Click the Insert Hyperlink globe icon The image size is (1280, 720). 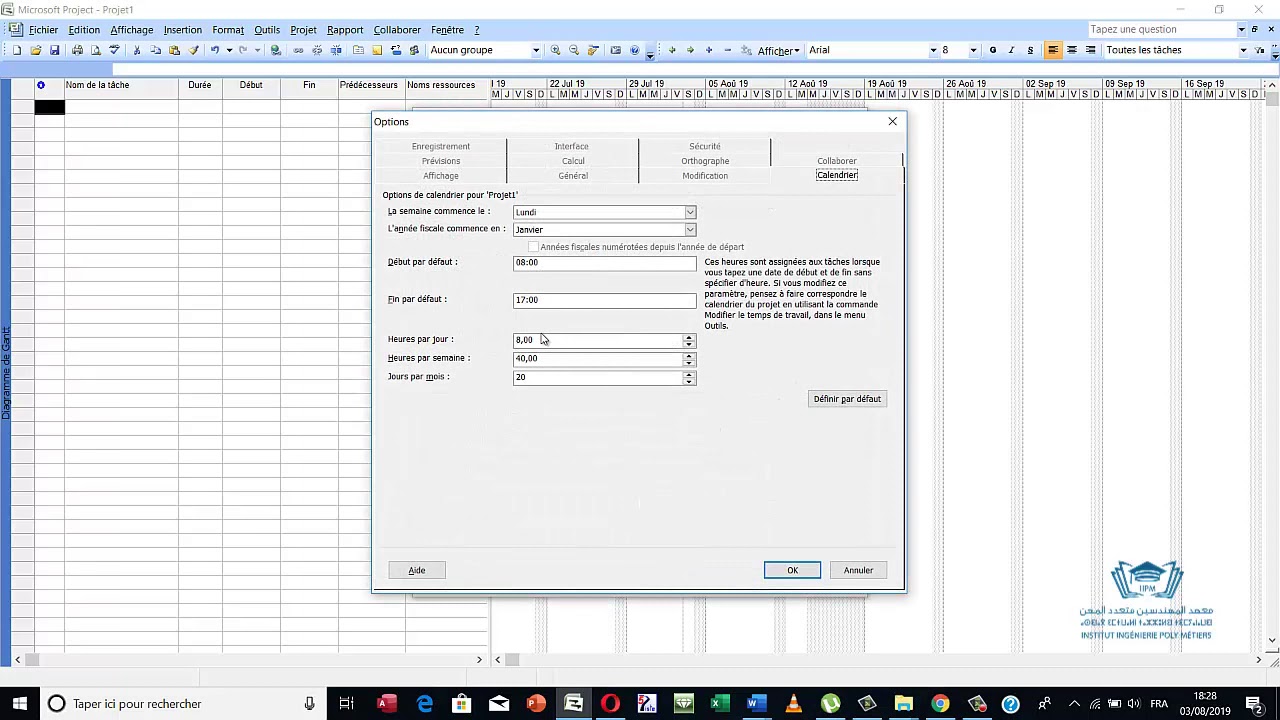click(275, 50)
